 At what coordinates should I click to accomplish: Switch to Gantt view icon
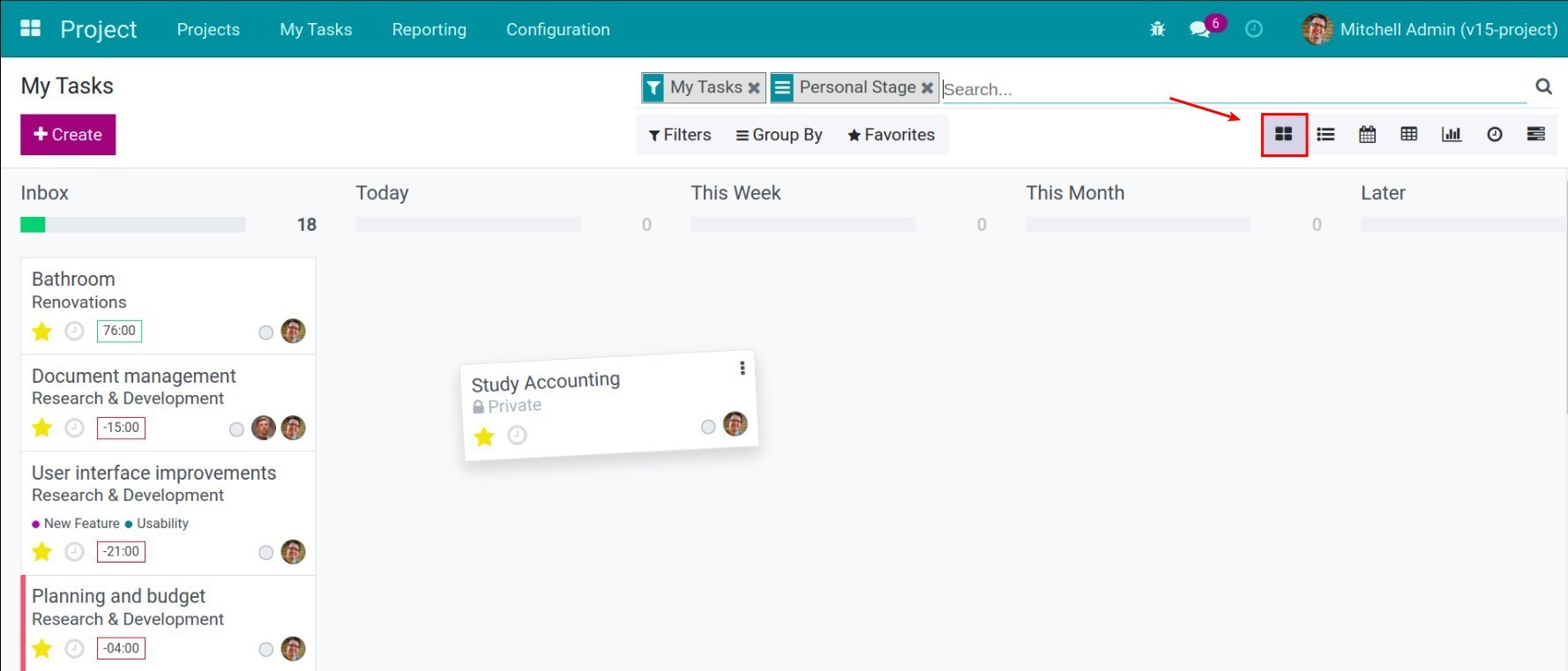[1536, 134]
